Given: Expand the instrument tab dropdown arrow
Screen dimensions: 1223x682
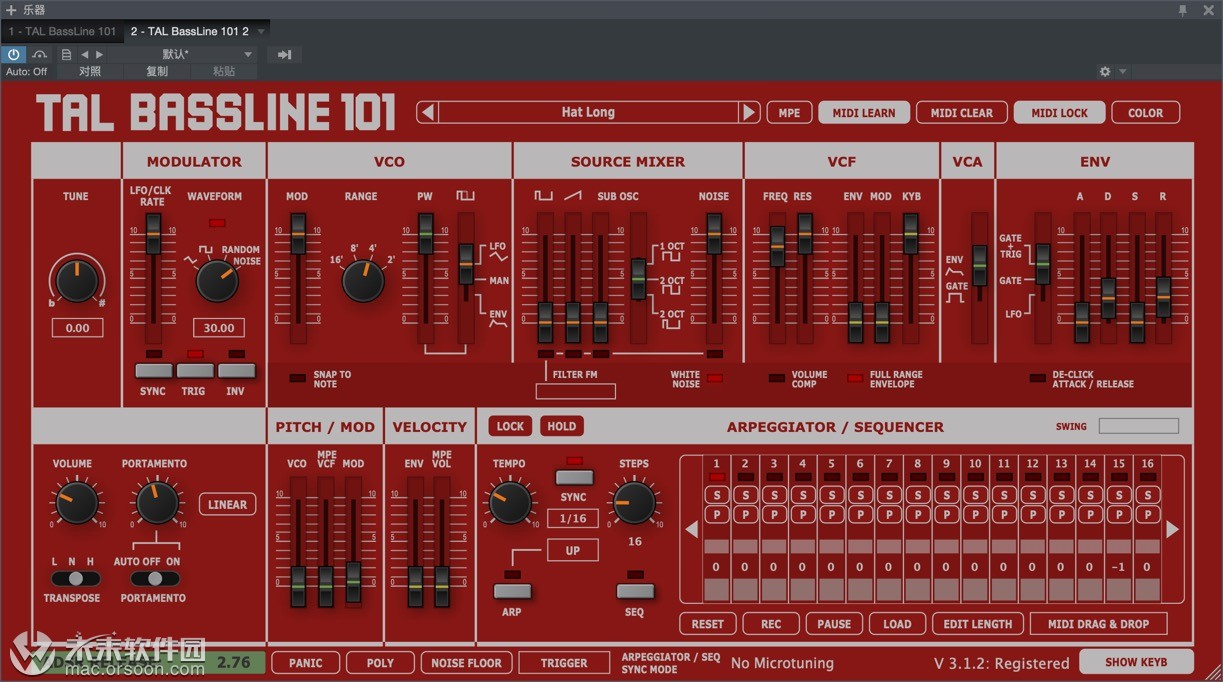Looking at the screenshot, I should (x=262, y=31).
